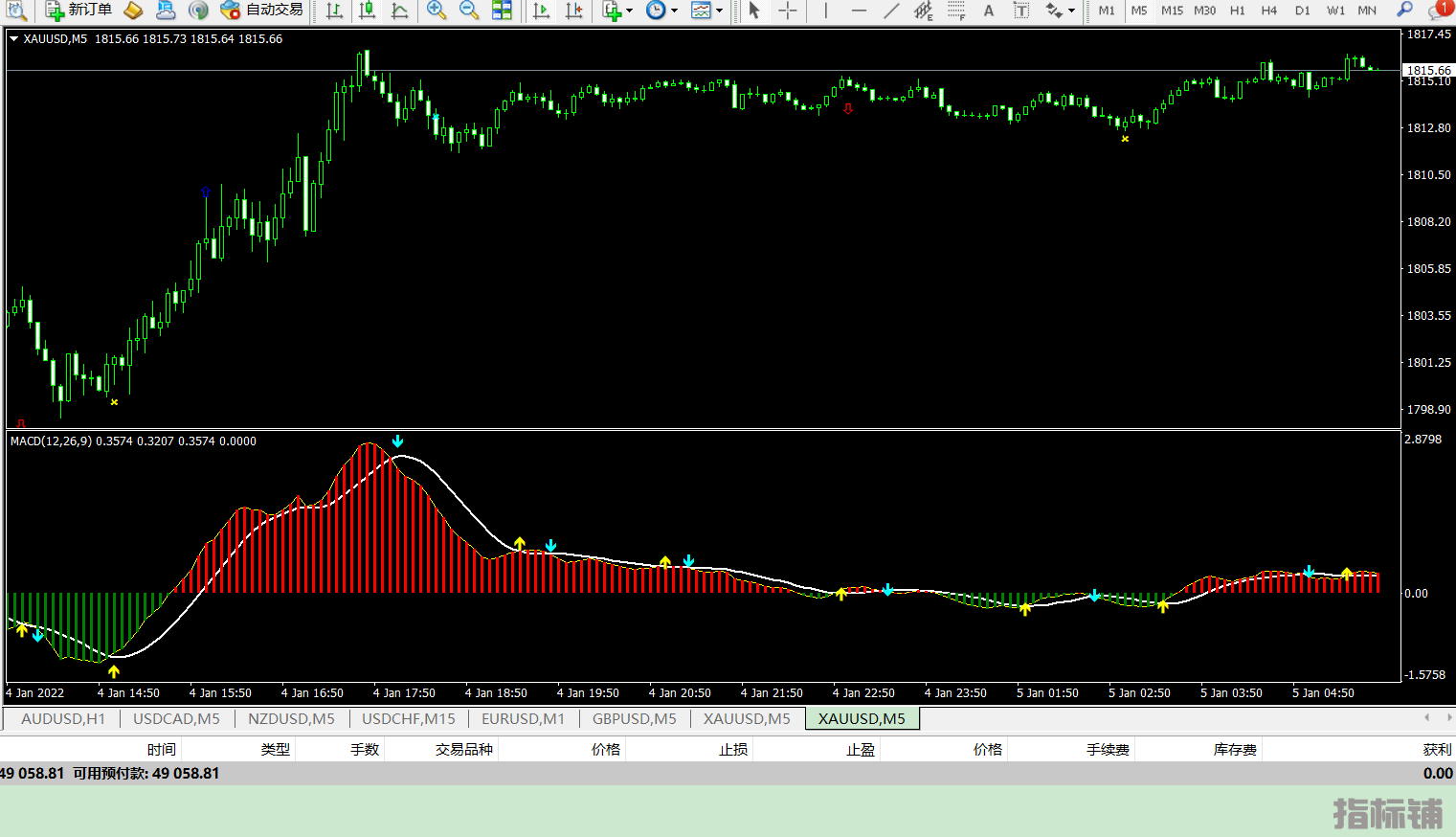
Task: Open the chat notifications icon
Action: [x=1439, y=11]
